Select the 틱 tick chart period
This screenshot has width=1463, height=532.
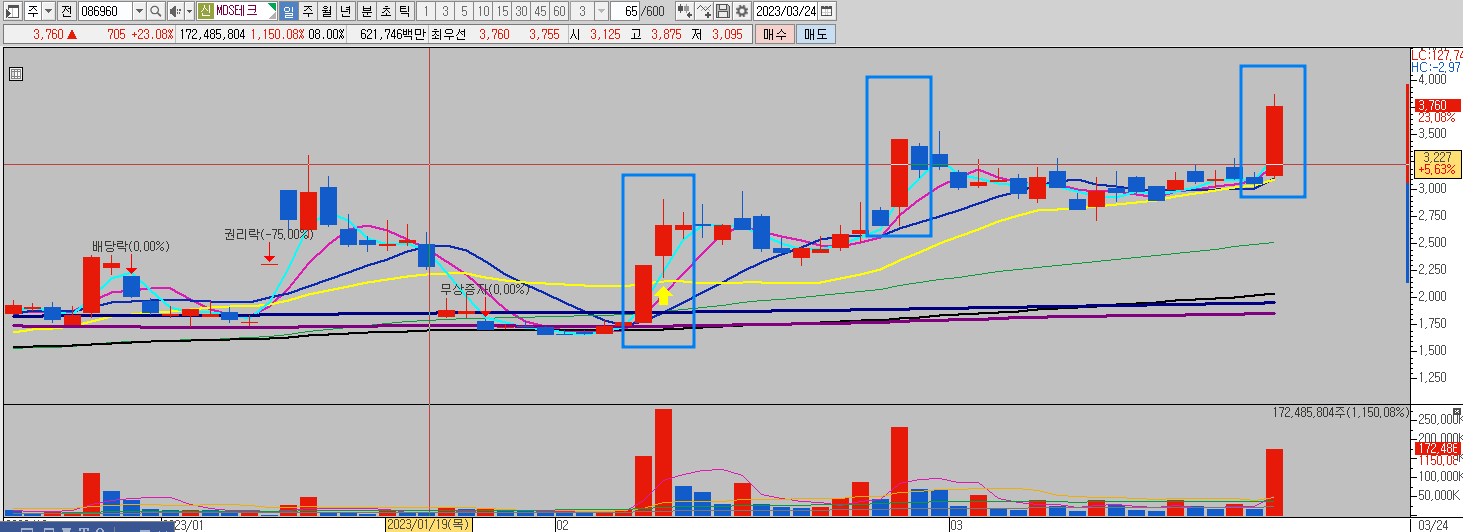point(404,11)
